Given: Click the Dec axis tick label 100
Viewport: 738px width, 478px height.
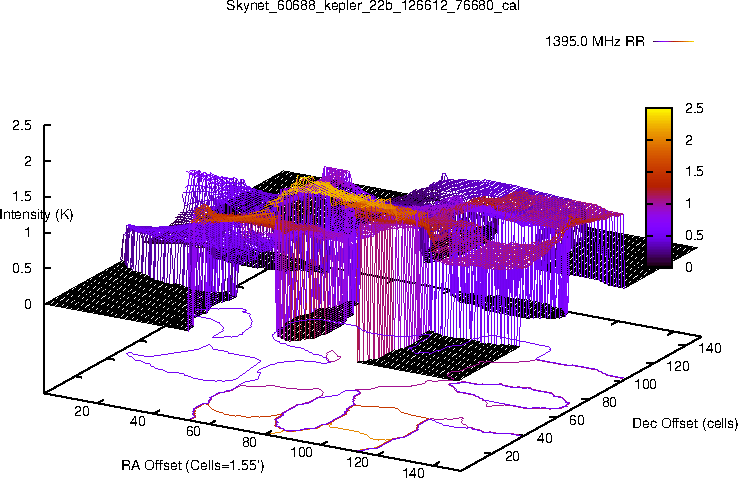Looking at the screenshot, I should pyautogui.click(x=645, y=384).
